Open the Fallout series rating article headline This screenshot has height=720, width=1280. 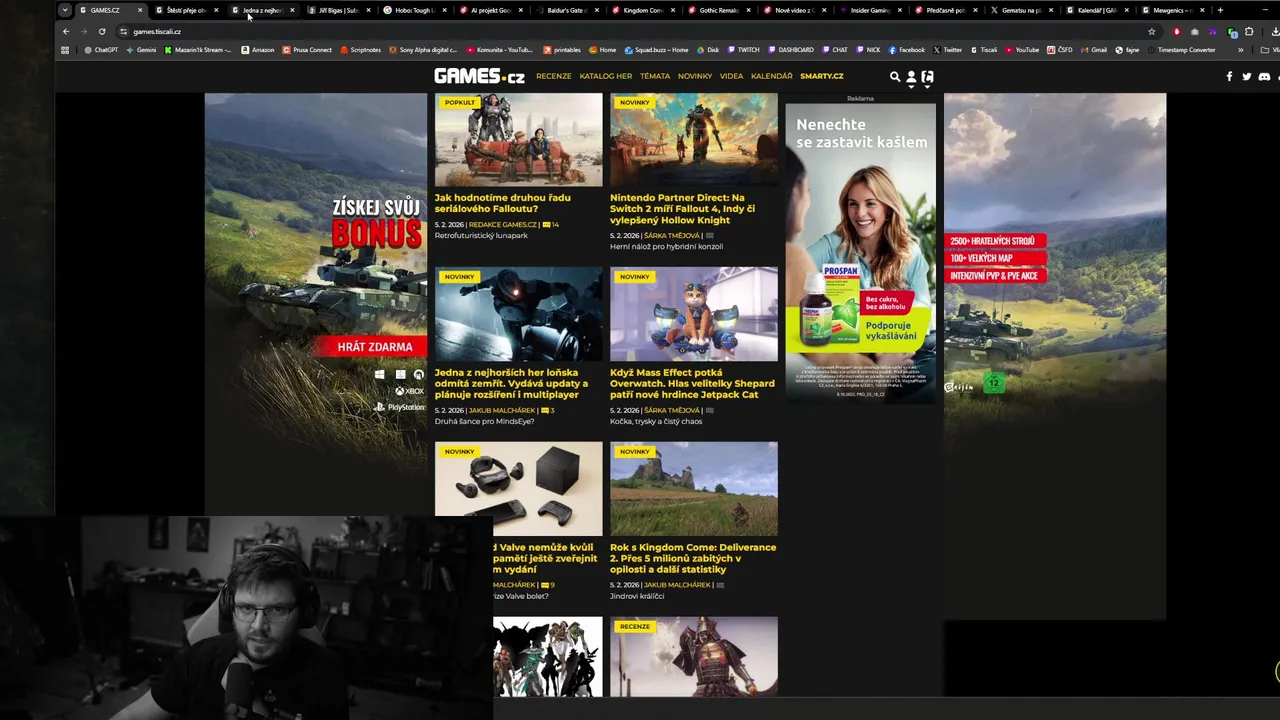502,203
